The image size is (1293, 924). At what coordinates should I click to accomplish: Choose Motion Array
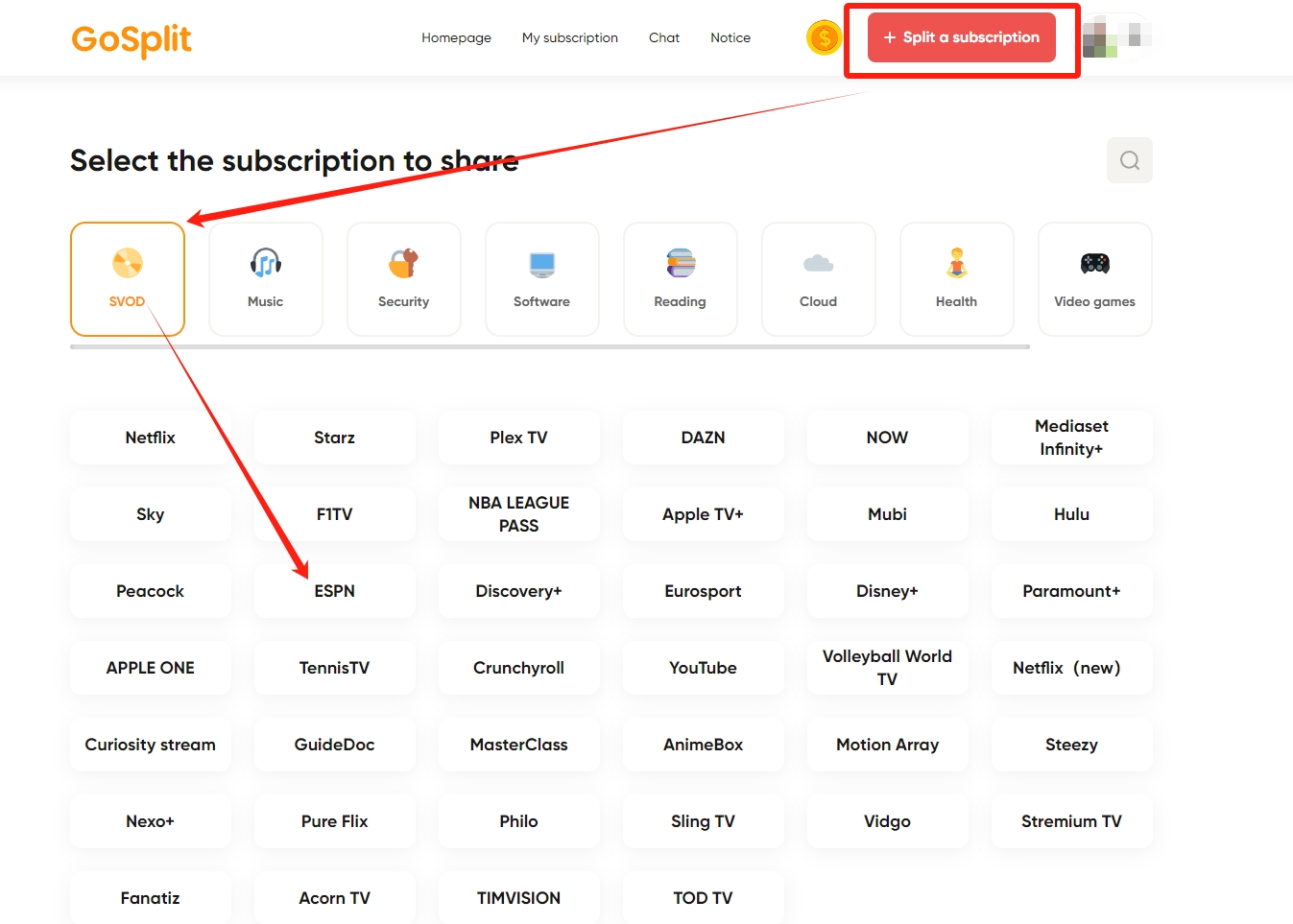pyautogui.click(x=888, y=745)
